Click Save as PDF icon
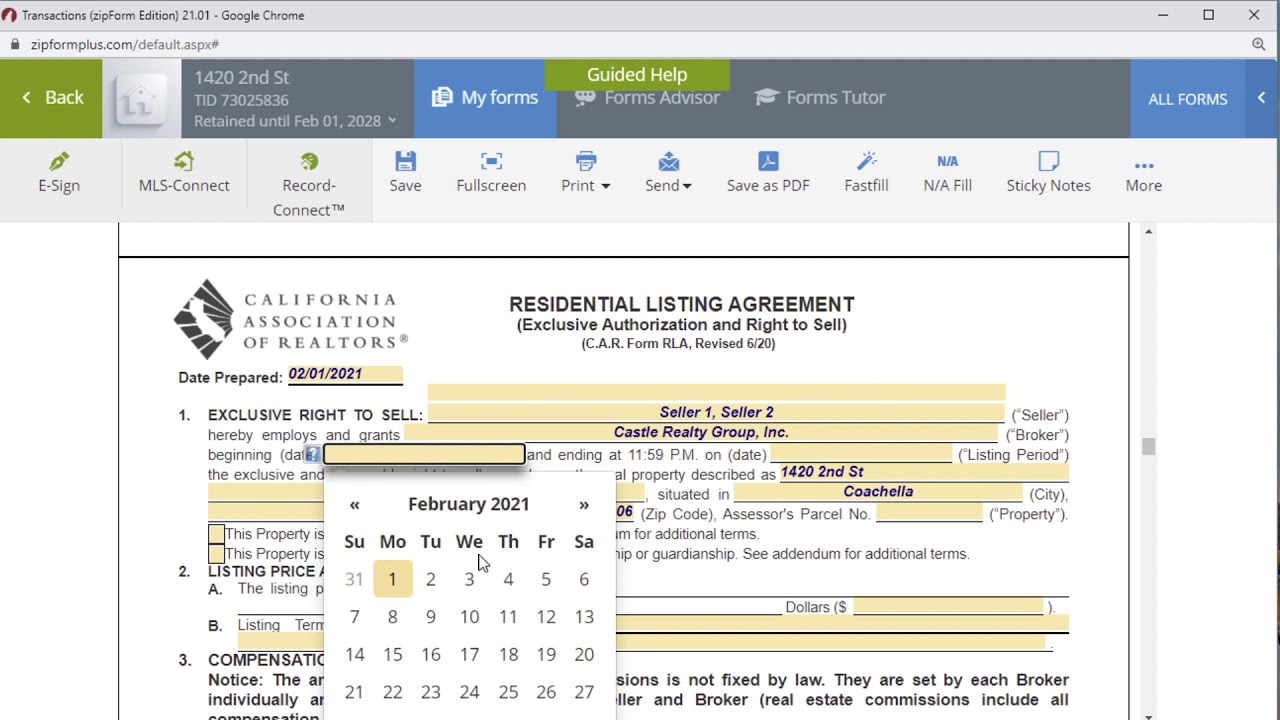 point(768,161)
